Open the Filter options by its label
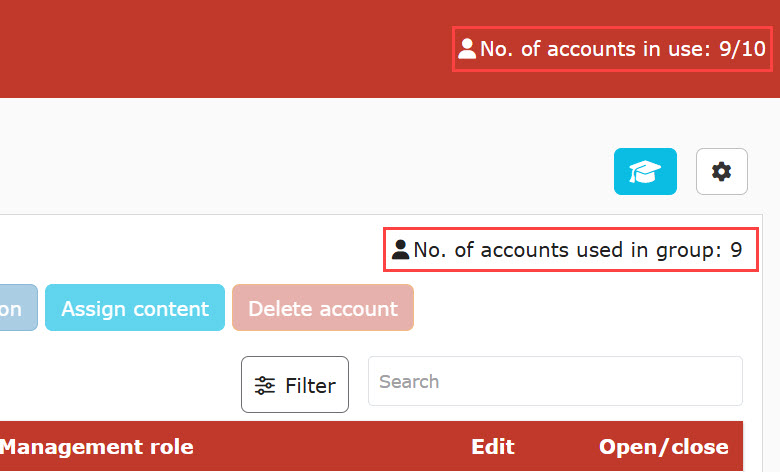Image resolution: width=780 pixels, height=472 pixels. 310,385
